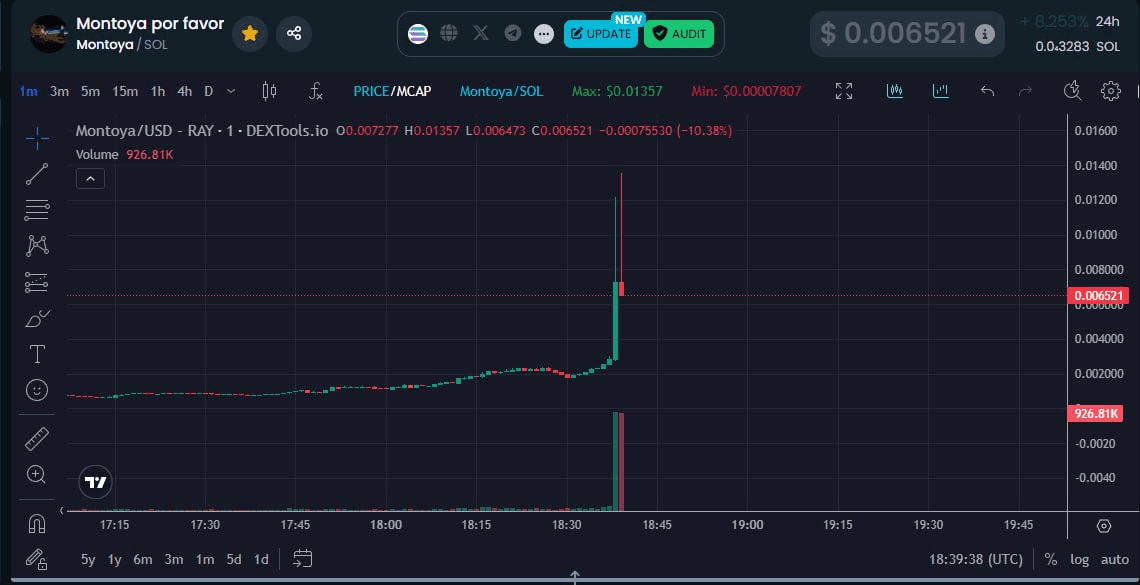Open the go-to-date calendar icon
The width and height of the screenshot is (1140, 585).
point(302,558)
